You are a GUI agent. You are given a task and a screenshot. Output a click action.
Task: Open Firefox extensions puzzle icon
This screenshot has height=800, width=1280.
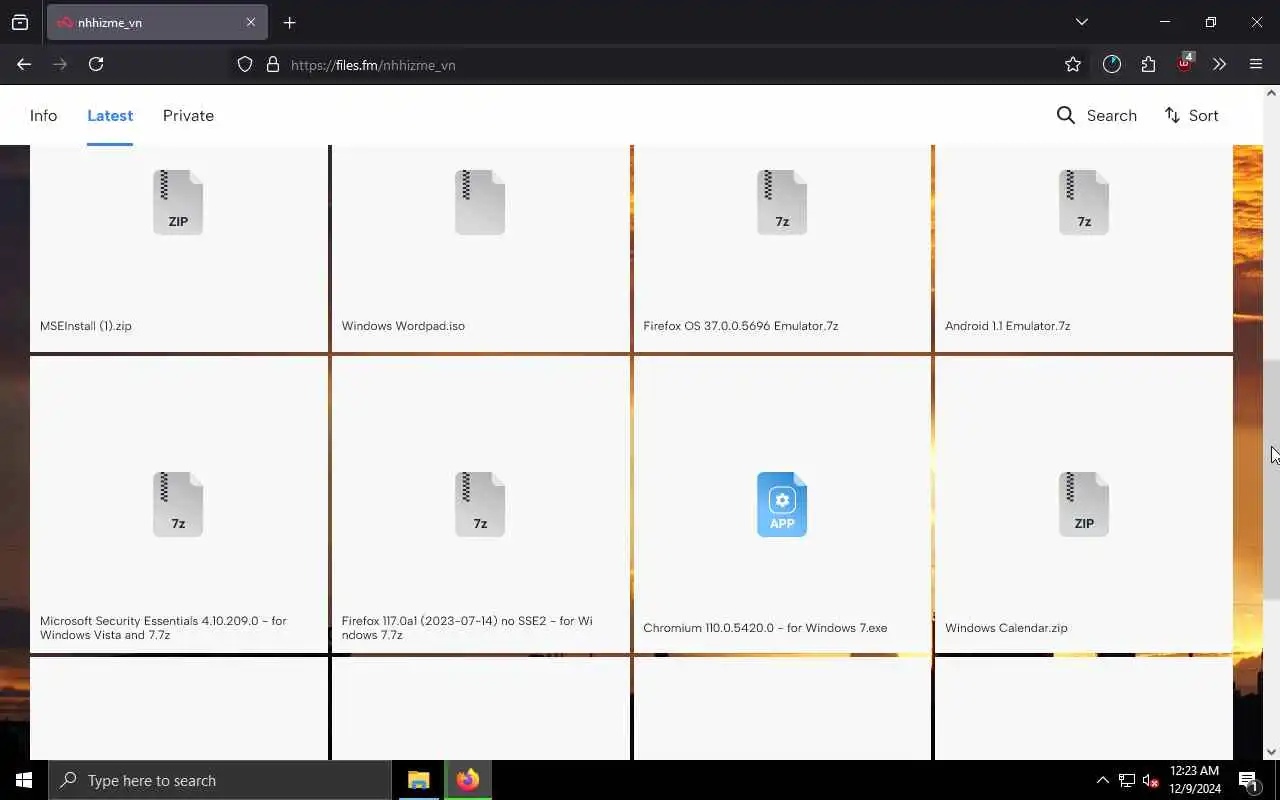(1148, 64)
